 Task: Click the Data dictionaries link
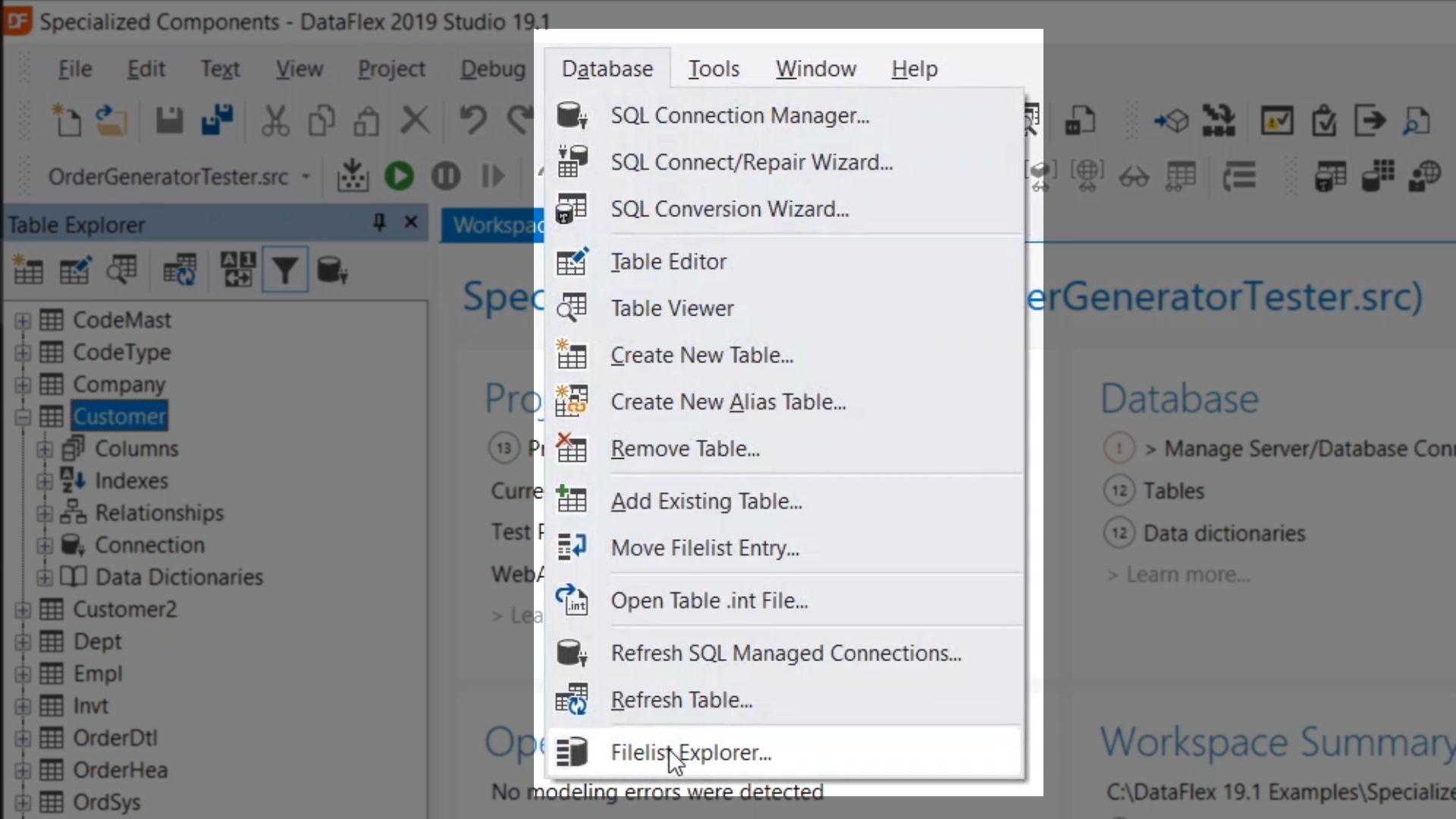[1223, 533]
